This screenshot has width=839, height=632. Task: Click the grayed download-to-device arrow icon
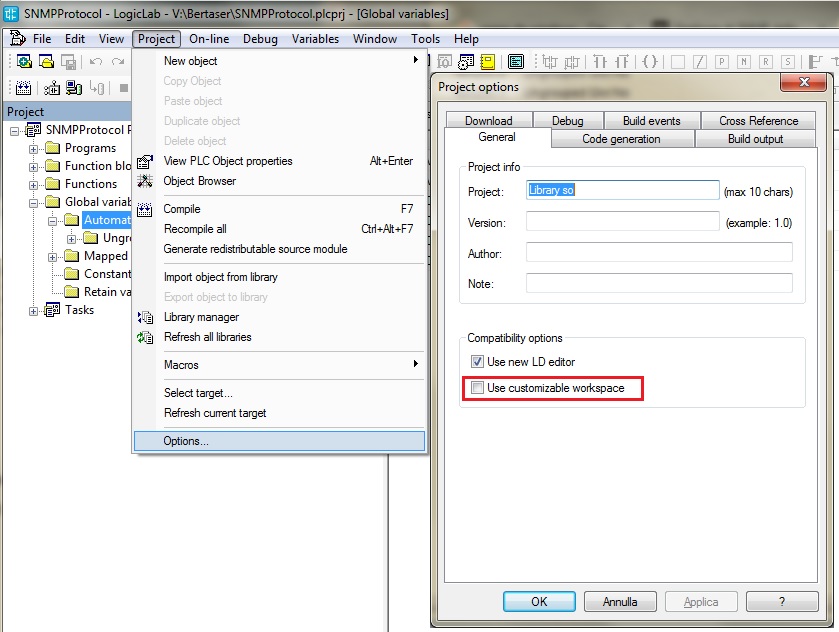(x=96, y=88)
